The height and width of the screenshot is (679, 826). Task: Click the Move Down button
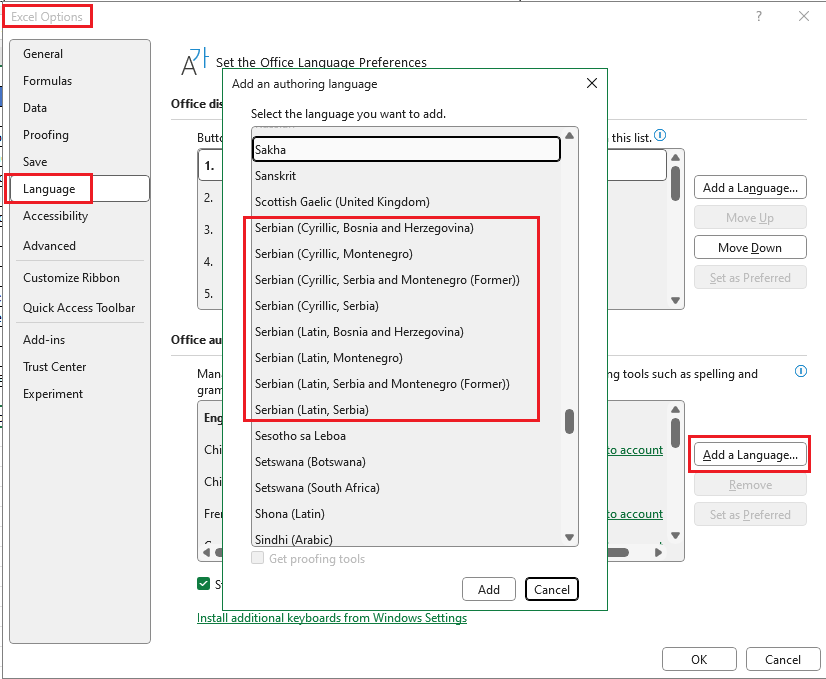[750, 248]
